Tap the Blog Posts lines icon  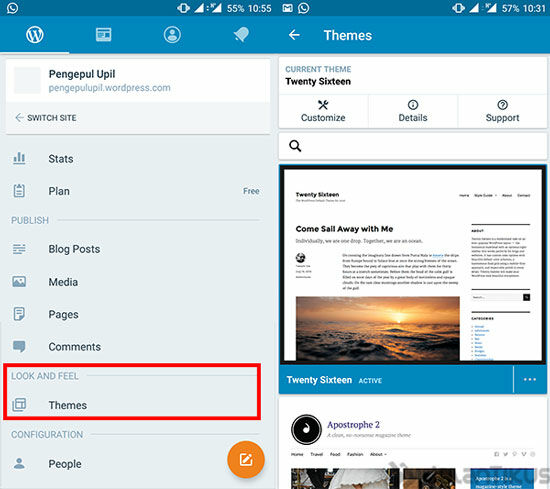click(x=19, y=249)
